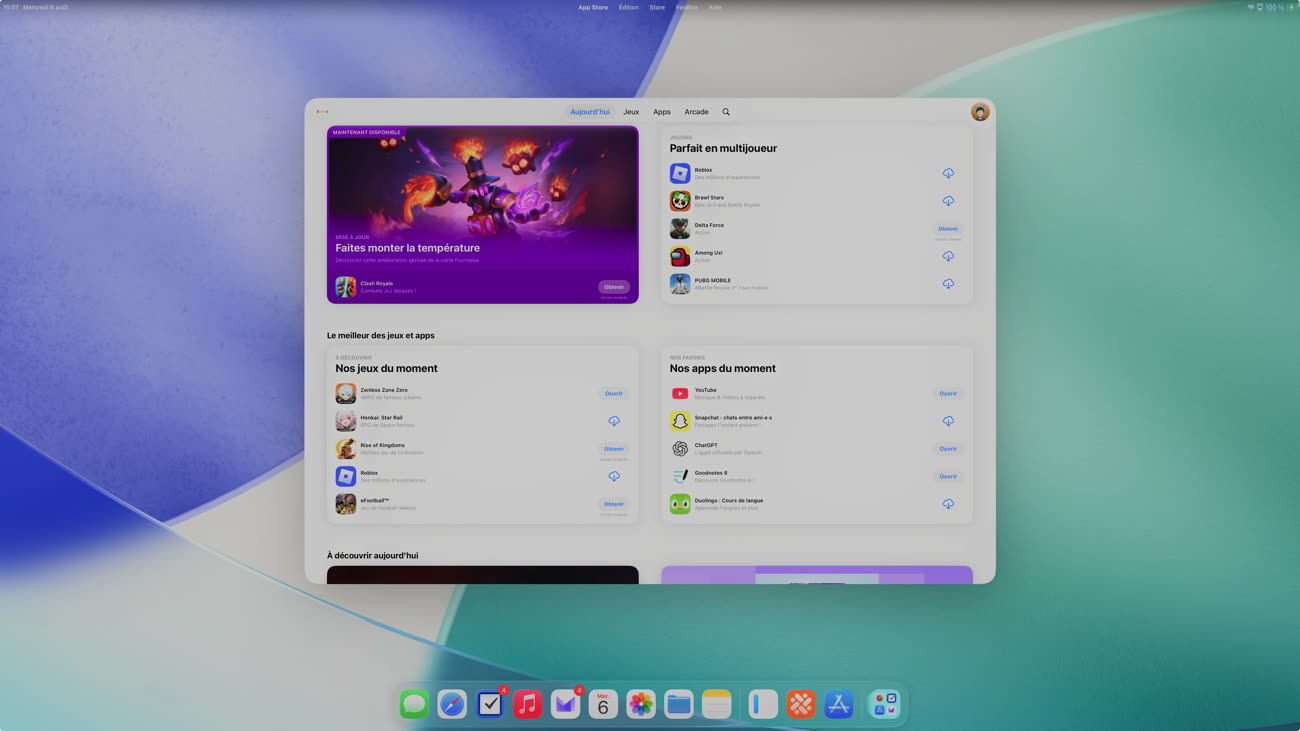Open the Édition menu
Screen dimensions: 1300x731
pos(629,7)
